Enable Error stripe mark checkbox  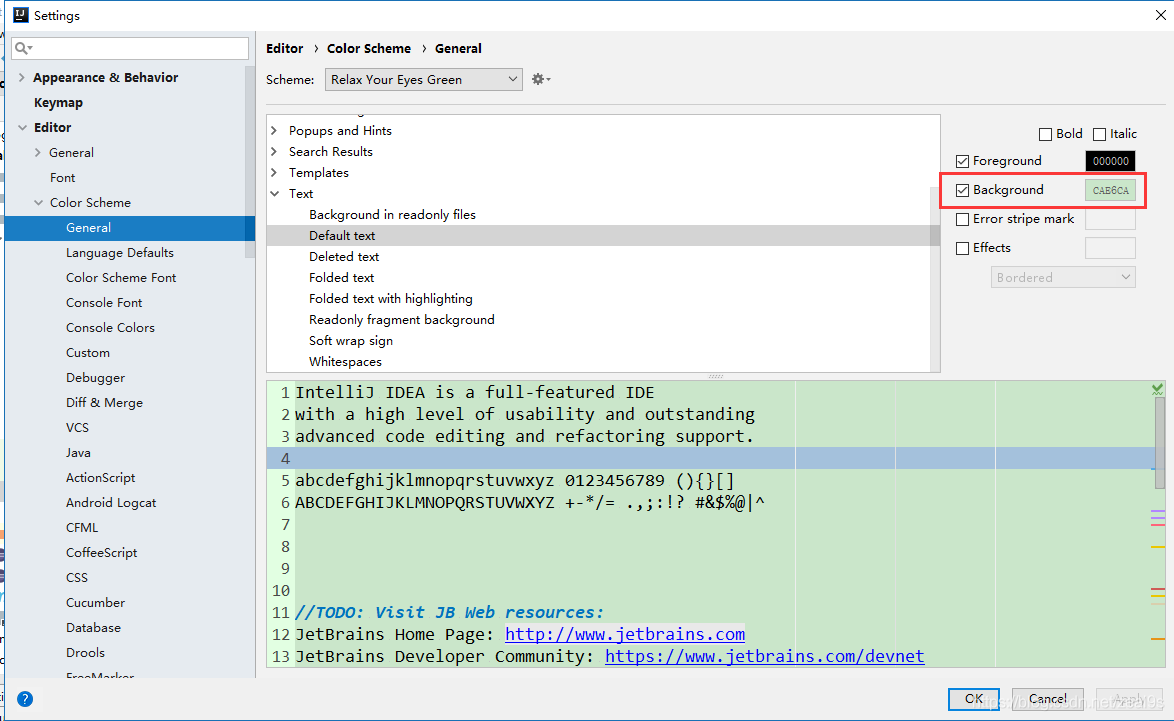(x=963, y=219)
